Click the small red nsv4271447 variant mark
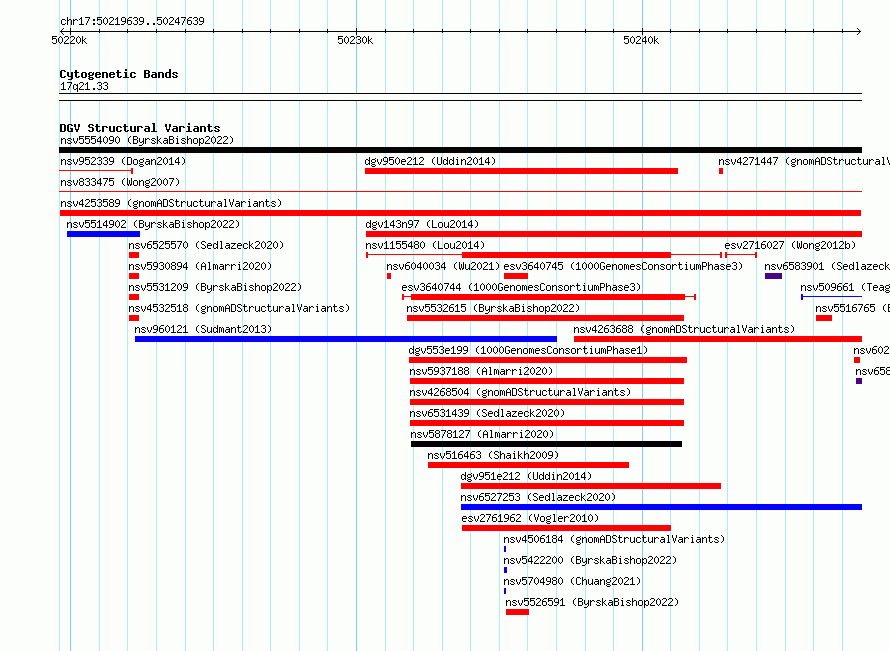 tap(721, 171)
